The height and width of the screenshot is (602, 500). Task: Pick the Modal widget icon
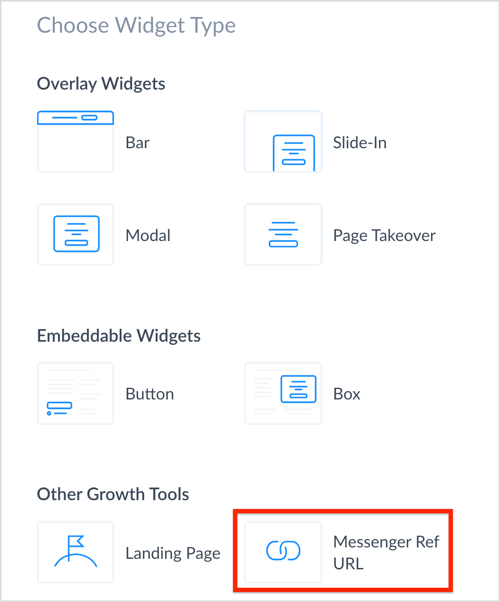coord(75,234)
